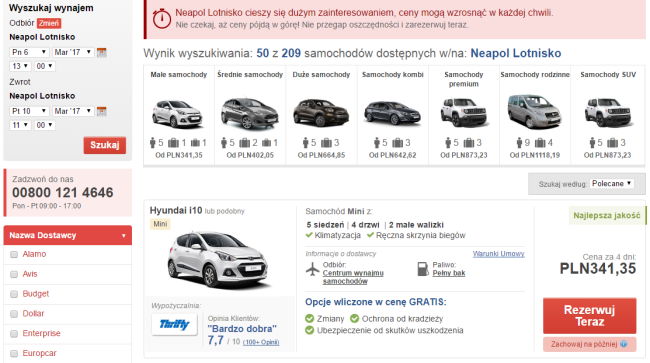
Task: Open the pickup hour dropdown 13
Action: (x=20, y=66)
